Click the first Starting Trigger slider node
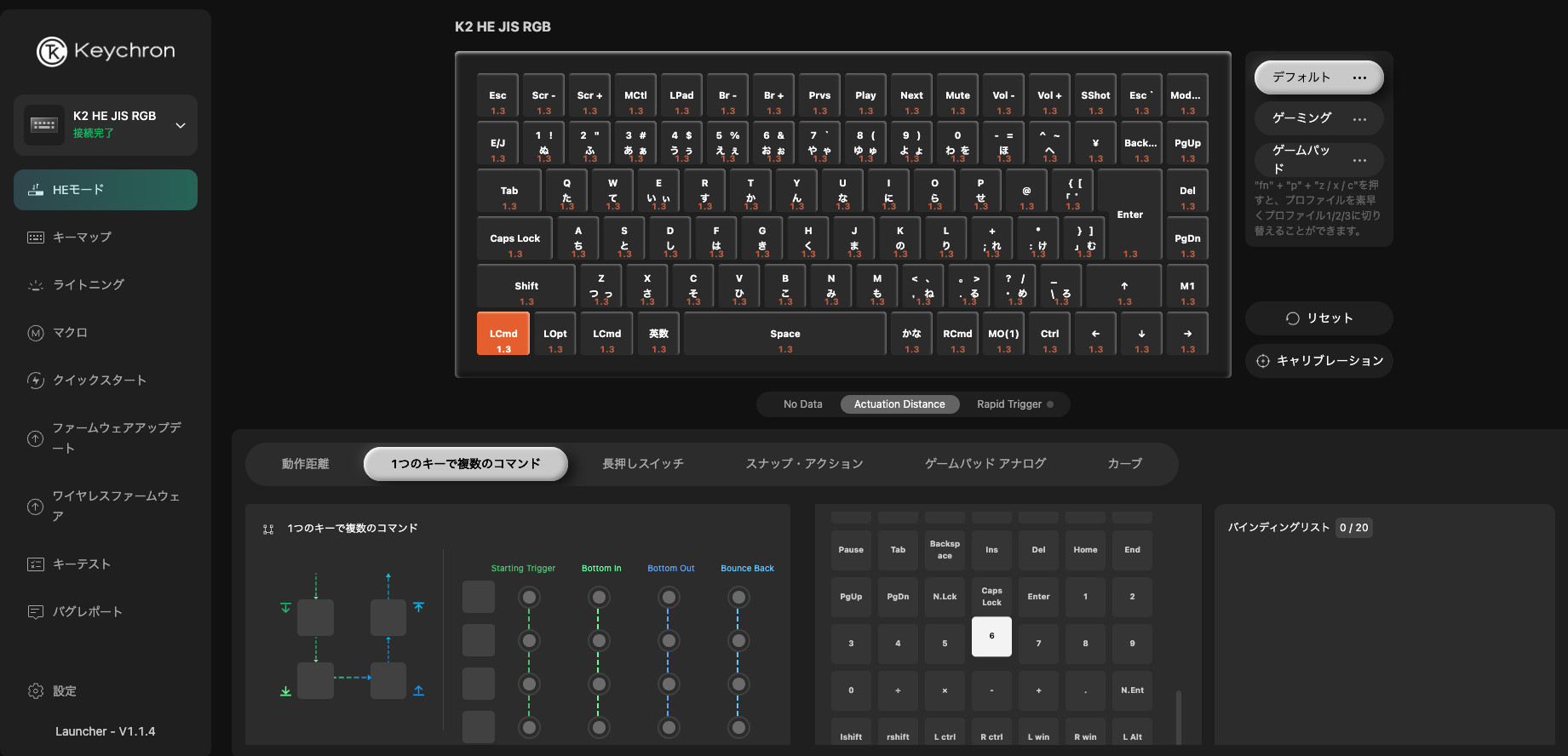 pos(529,598)
